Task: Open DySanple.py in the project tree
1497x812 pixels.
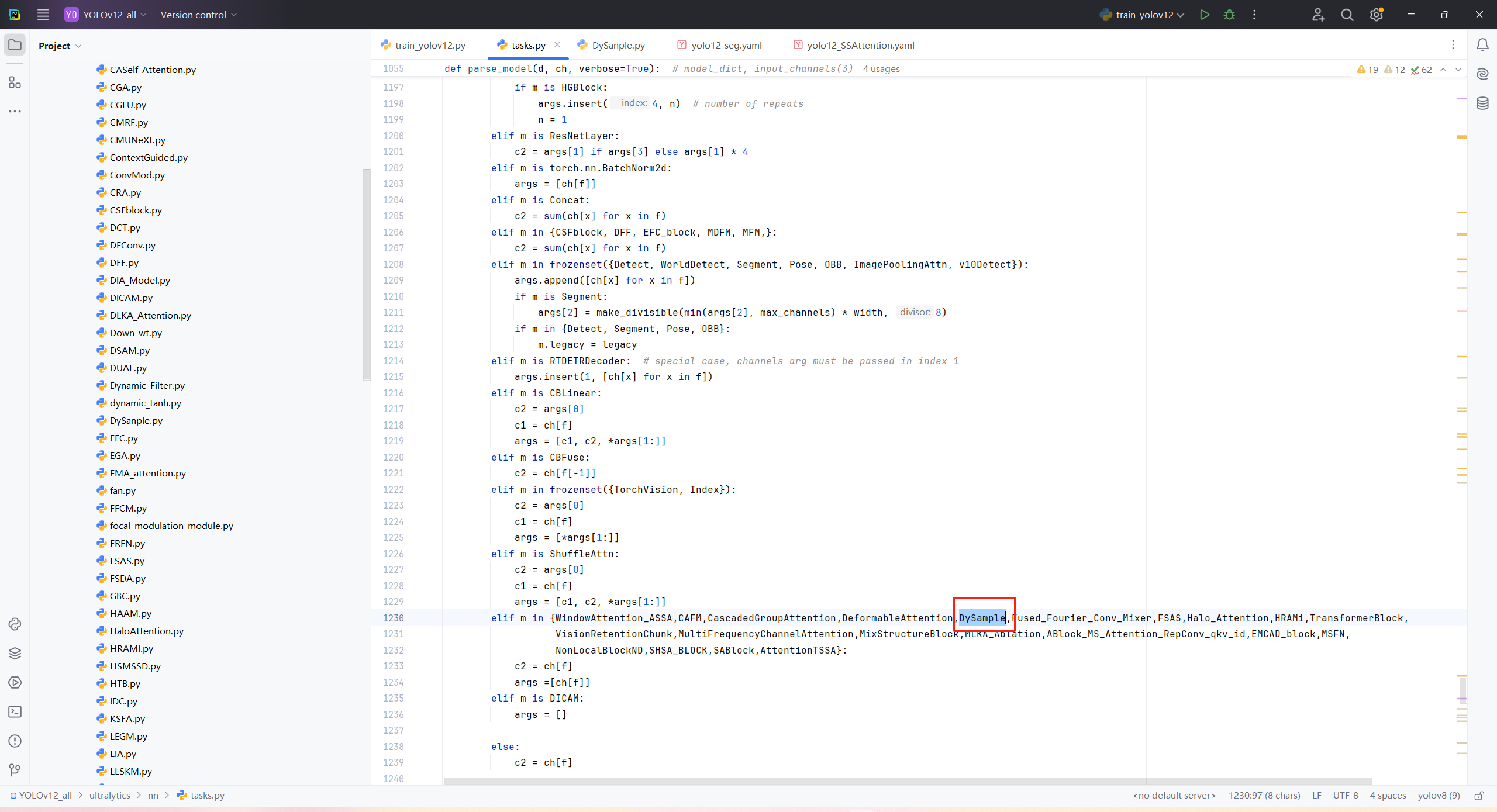Action: pyautogui.click(x=136, y=420)
